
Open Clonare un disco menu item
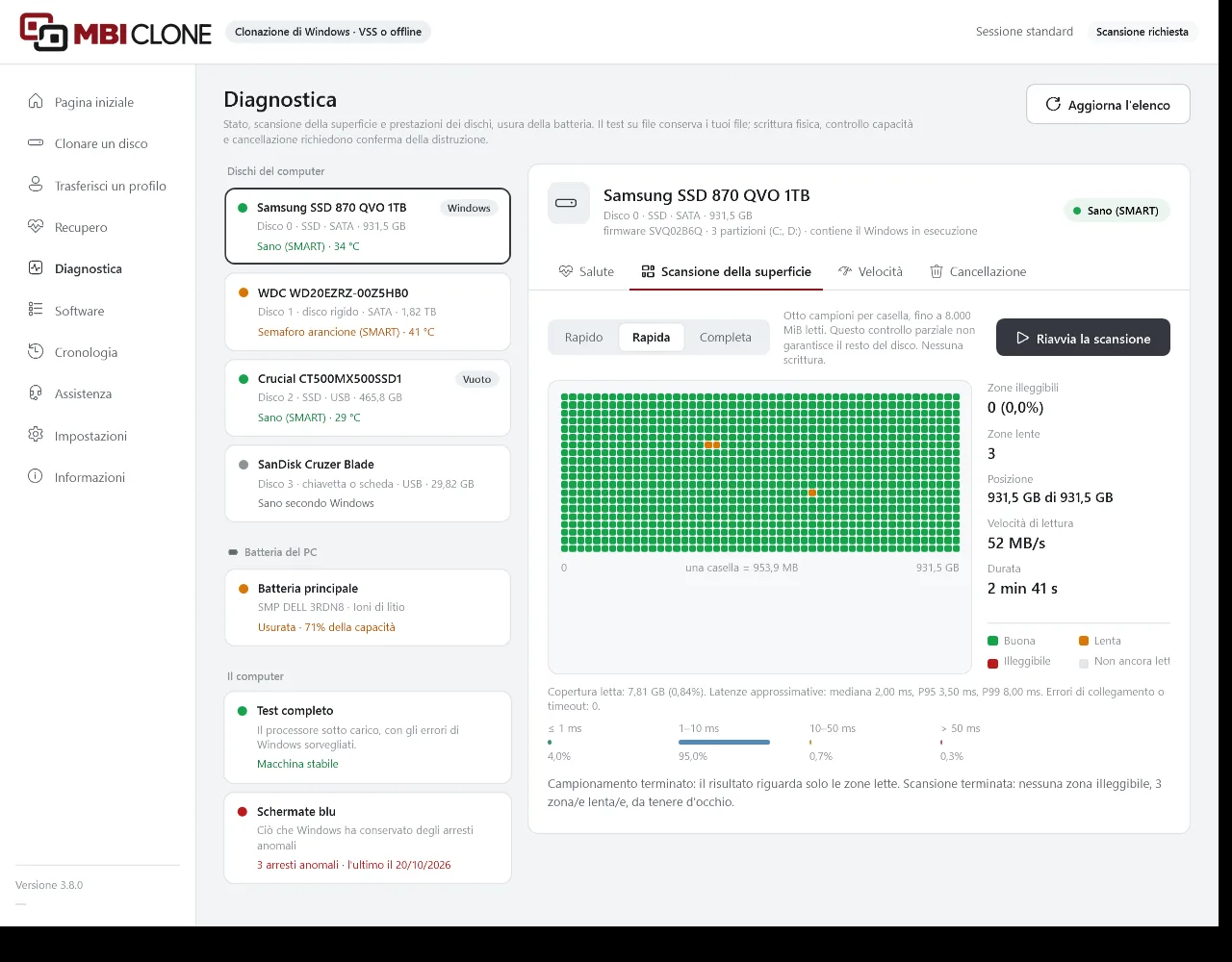98,143
